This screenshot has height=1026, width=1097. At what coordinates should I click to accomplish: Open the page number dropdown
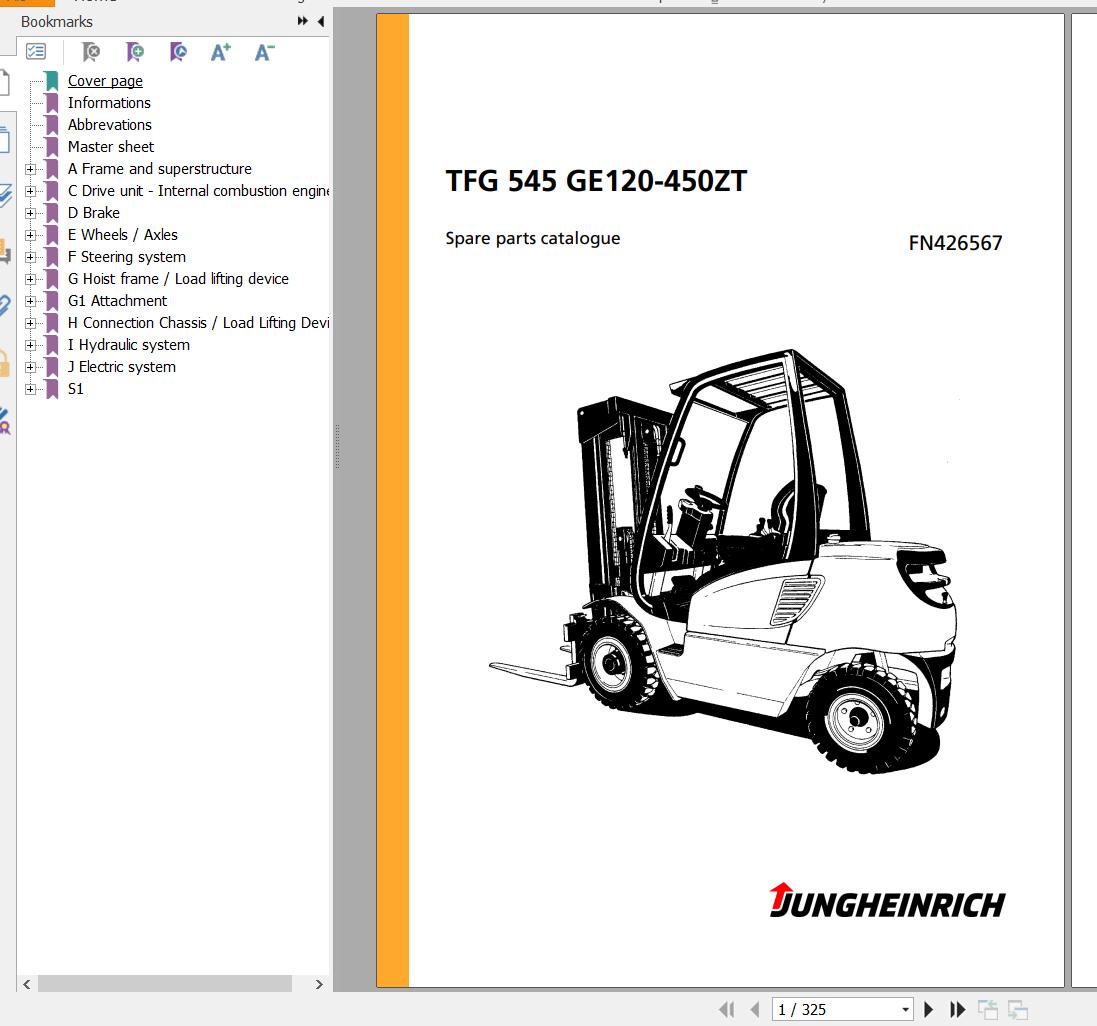(905, 1010)
